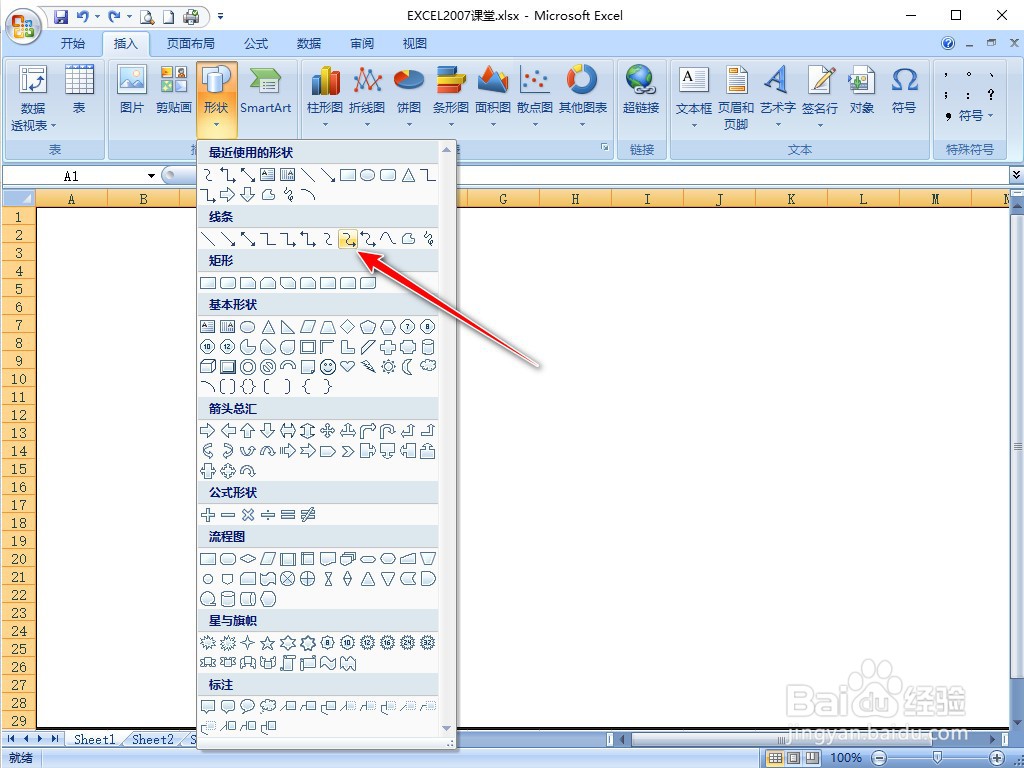This screenshot has height=768, width=1024.
Task: Pick the smiley face basic shape
Action: coord(328,367)
